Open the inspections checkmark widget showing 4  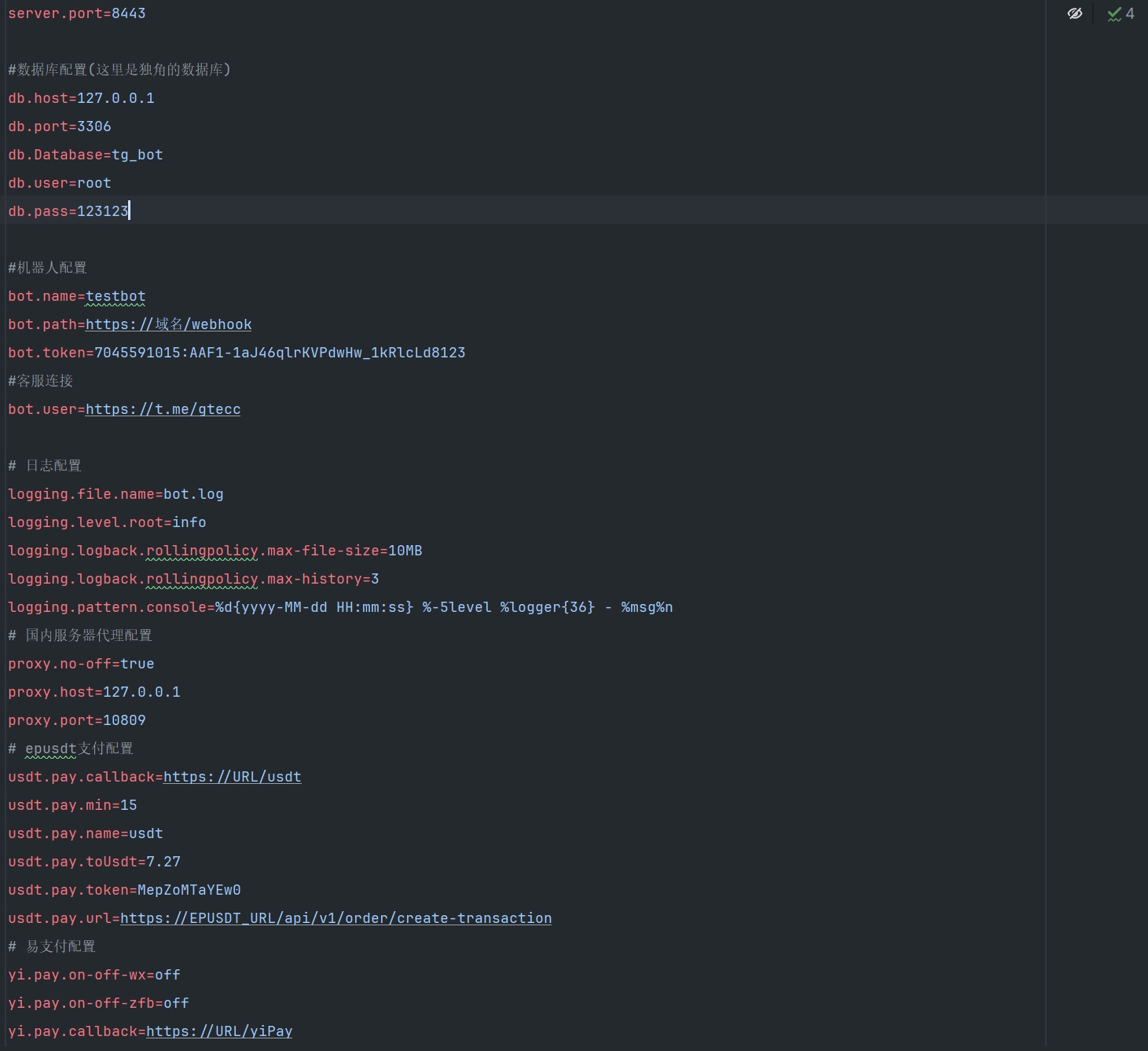pos(1120,13)
